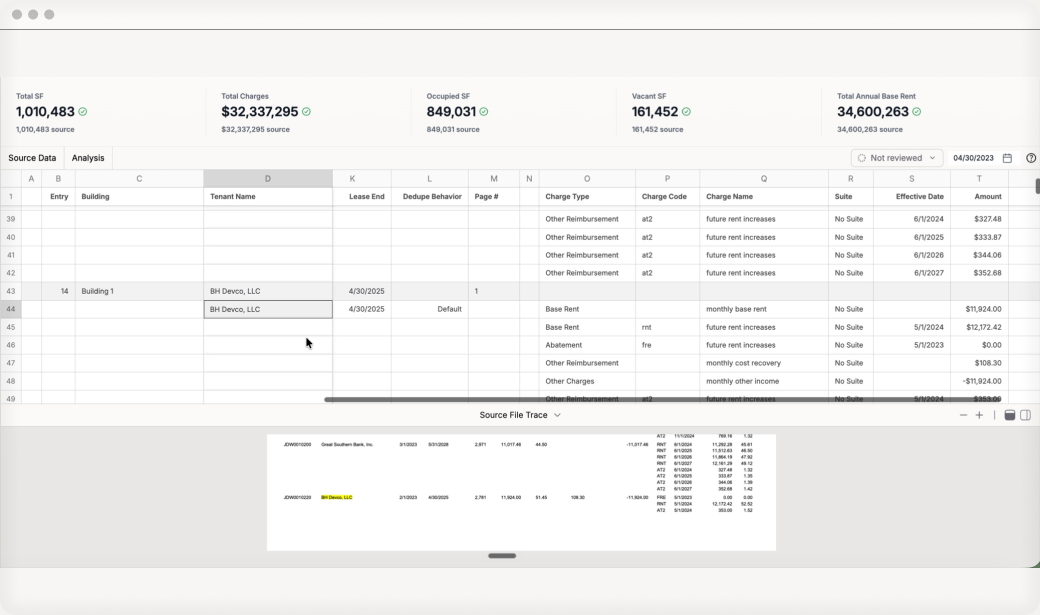Switch to the Analysis tab
This screenshot has width=1040, height=615.
88,158
